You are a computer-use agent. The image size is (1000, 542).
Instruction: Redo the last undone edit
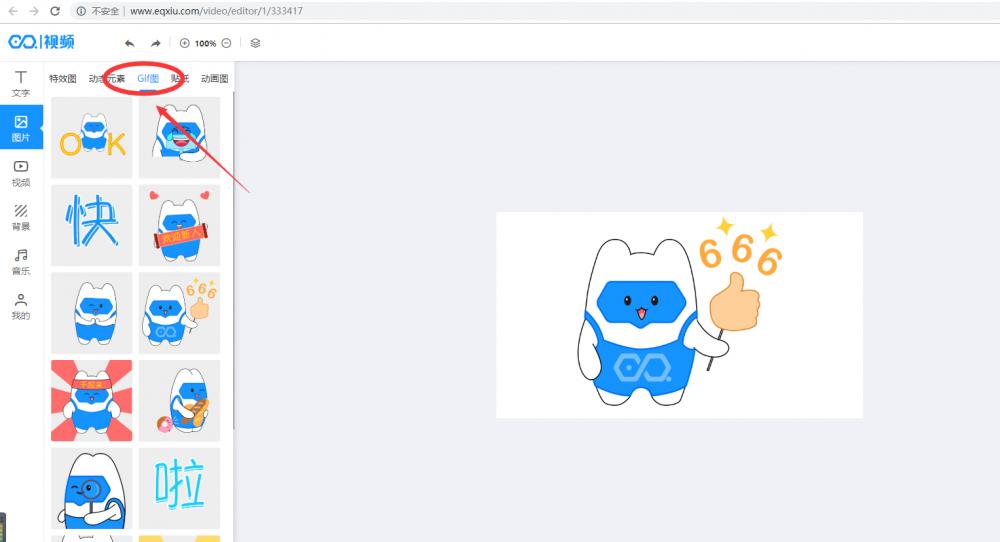click(155, 43)
